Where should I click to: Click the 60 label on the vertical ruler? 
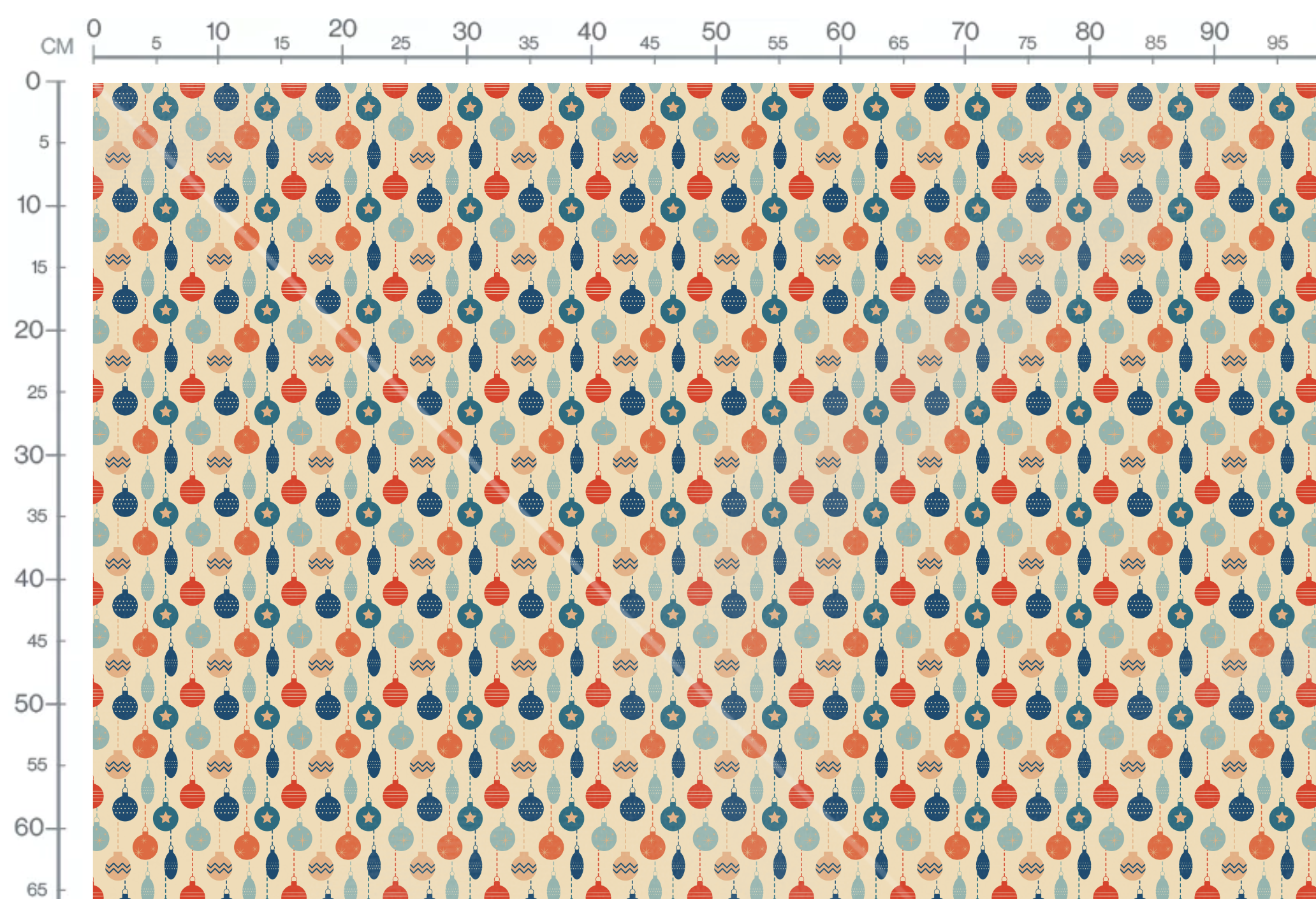coord(29,828)
